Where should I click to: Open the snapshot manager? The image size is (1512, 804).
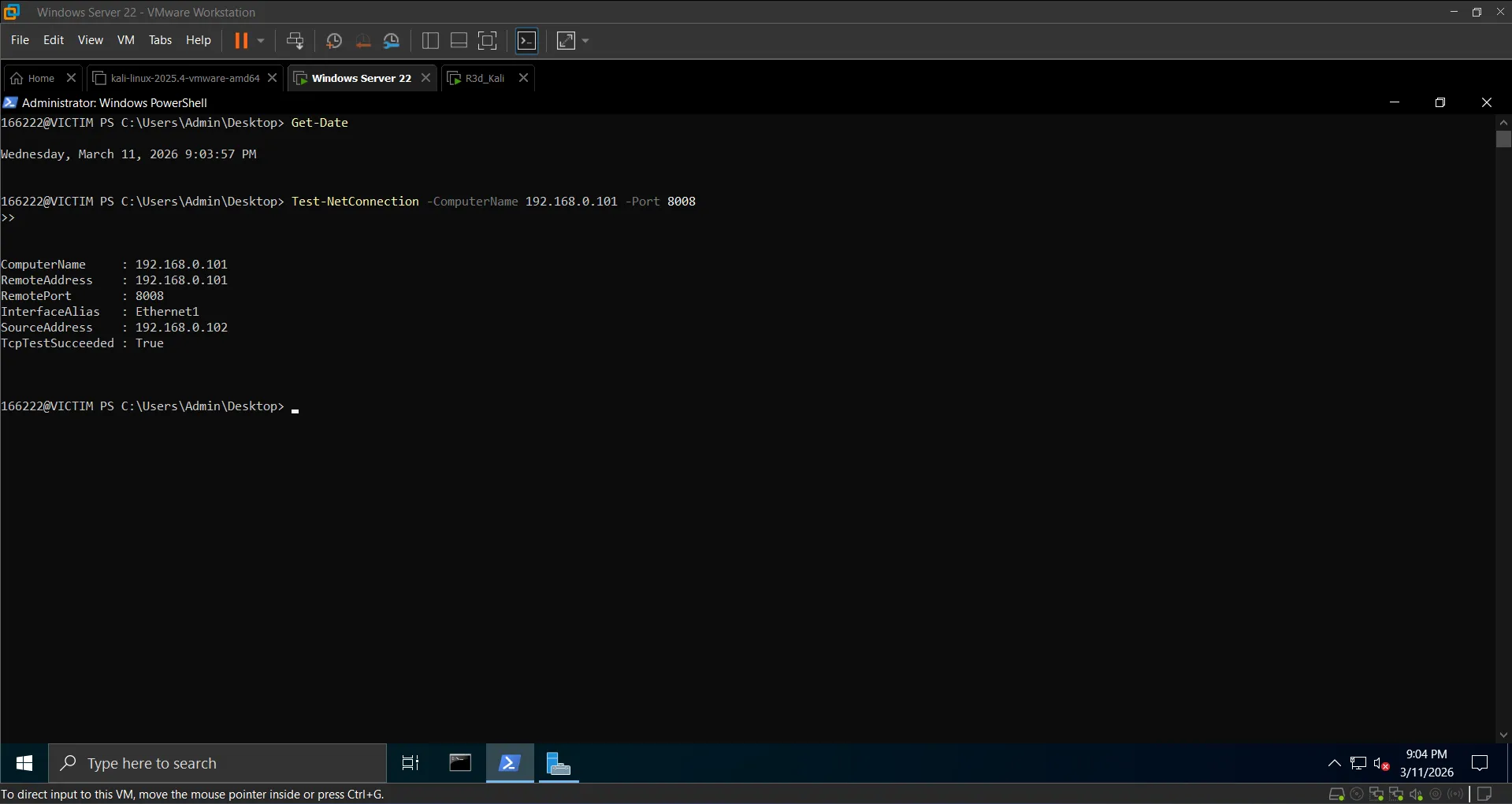[392, 40]
